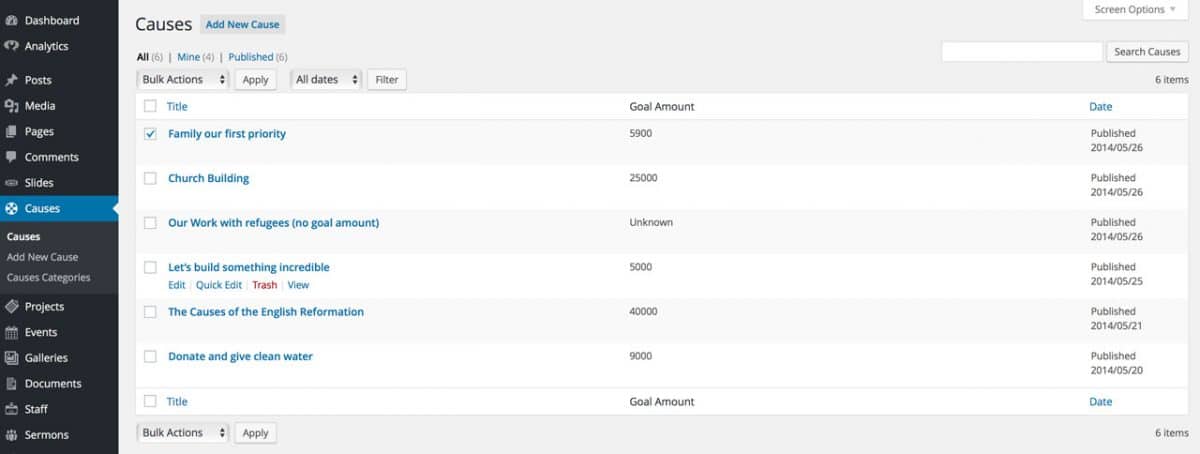Open Donate and give clean water cause
The width and height of the screenshot is (1200, 454).
click(x=240, y=356)
